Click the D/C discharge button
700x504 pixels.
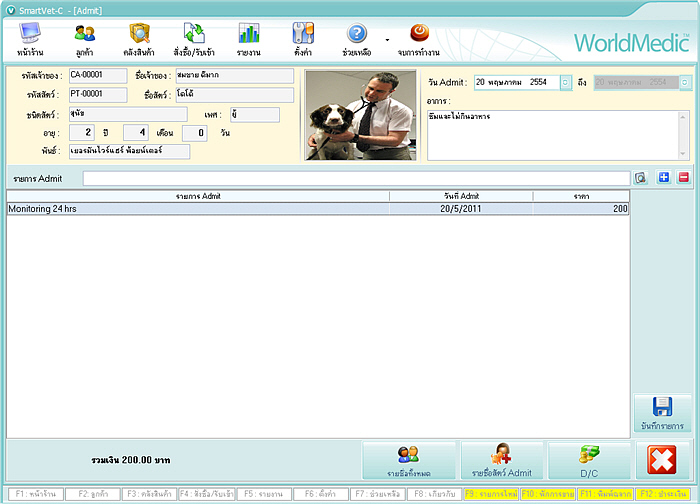point(589,461)
